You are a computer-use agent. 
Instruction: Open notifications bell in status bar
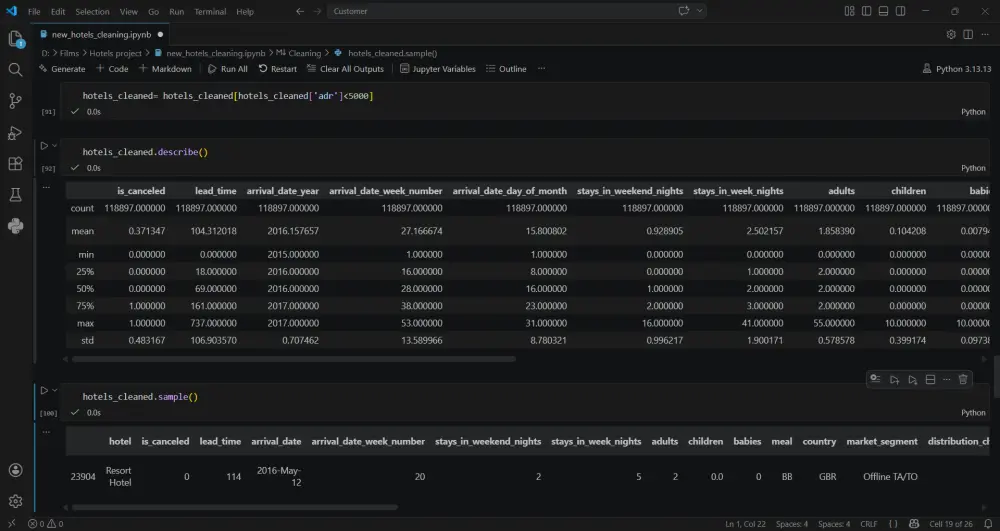[x=988, y=524]
